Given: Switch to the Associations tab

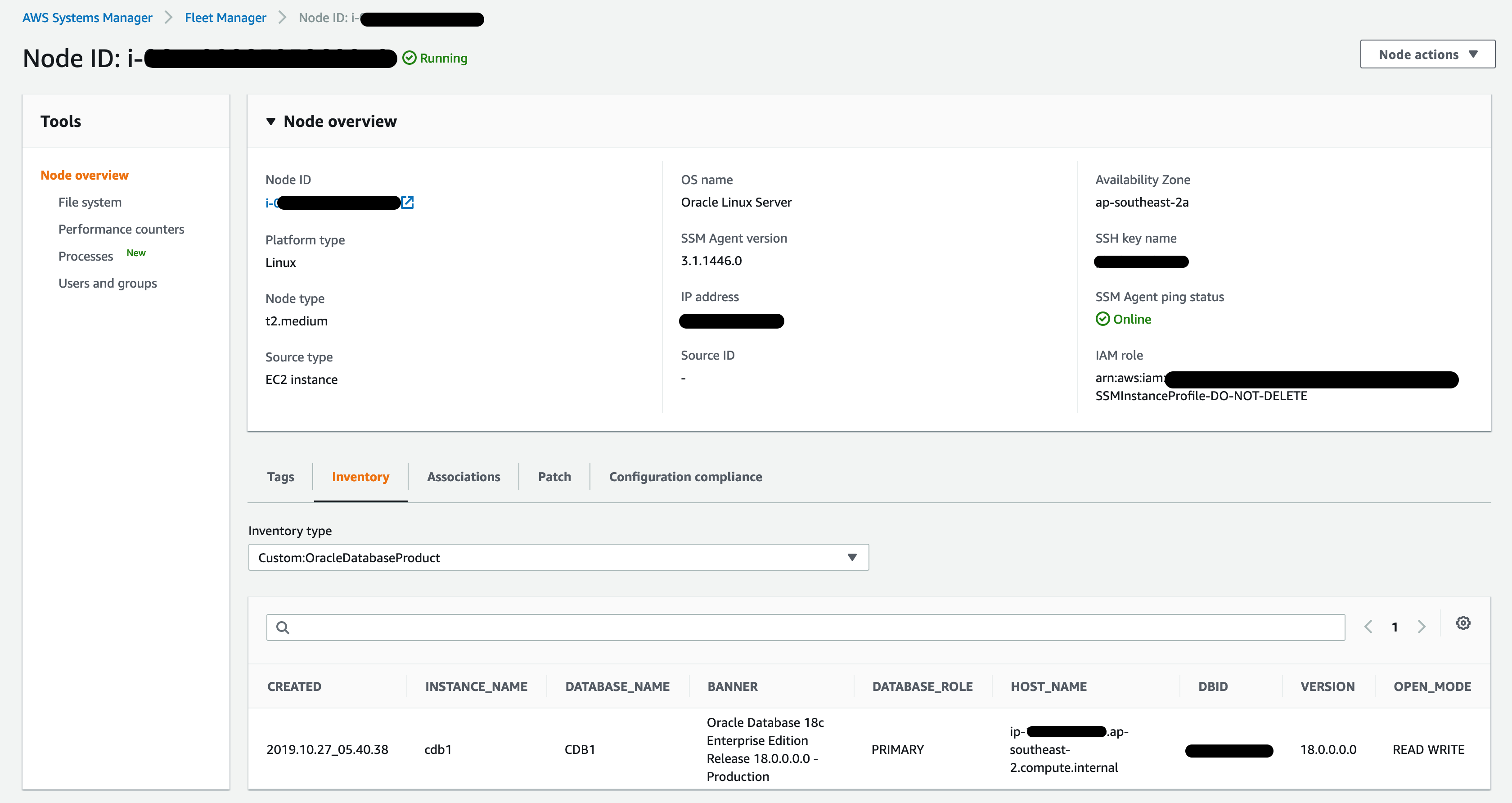Looking at the screenshot, I should pos(463,477).
